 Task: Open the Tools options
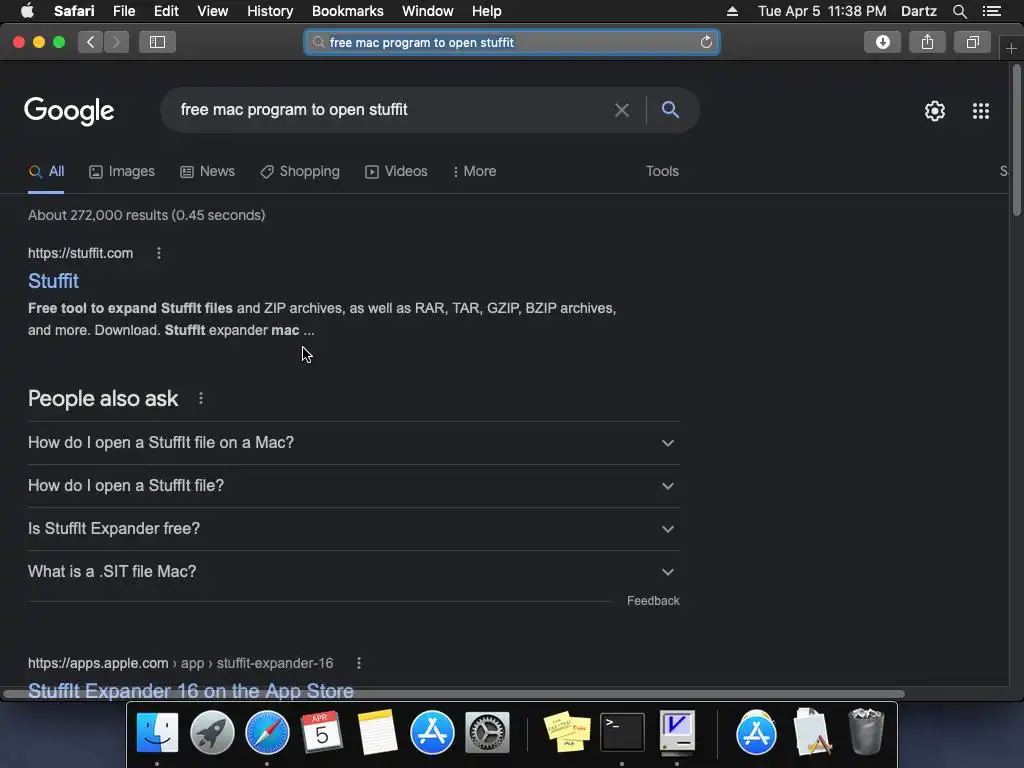(662, 171)
